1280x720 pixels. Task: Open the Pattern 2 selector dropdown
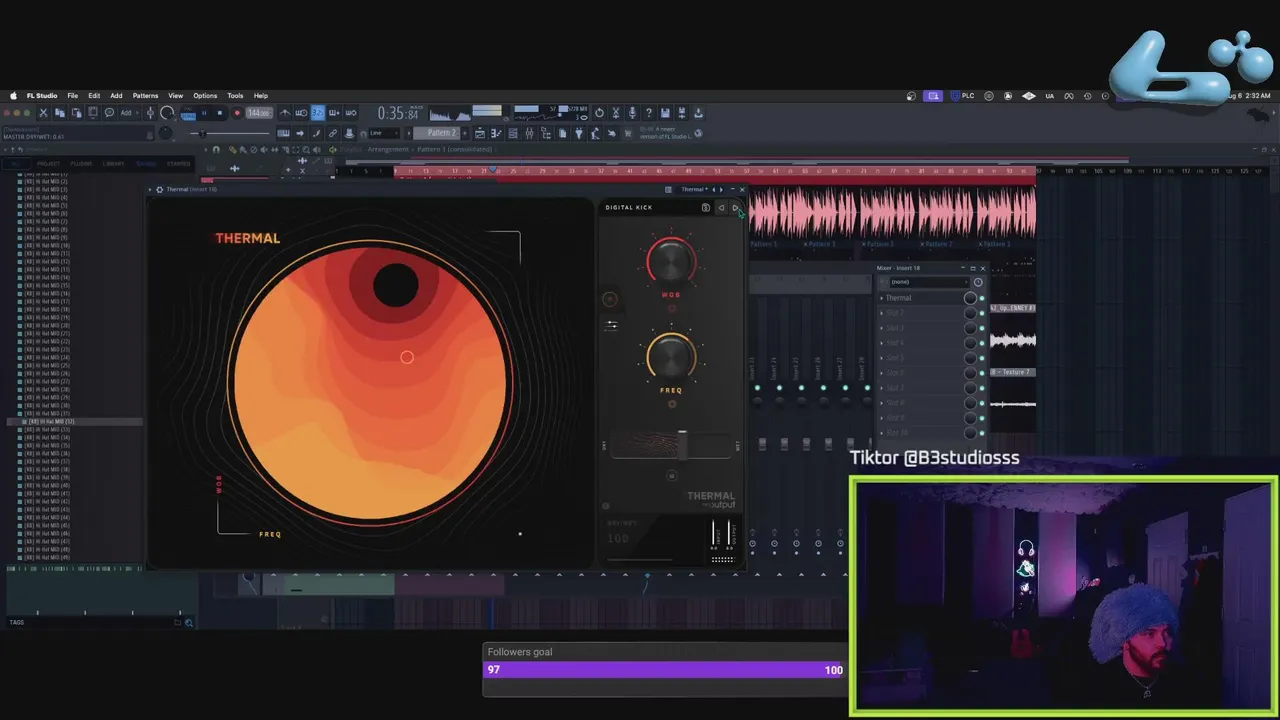tap(436, 132)
